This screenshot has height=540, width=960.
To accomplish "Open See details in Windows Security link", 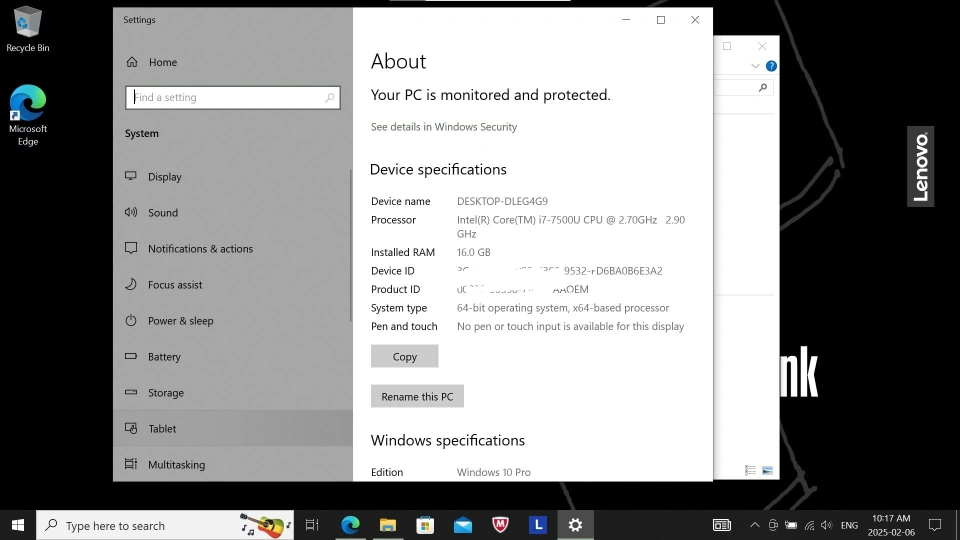I will (444, 127).
